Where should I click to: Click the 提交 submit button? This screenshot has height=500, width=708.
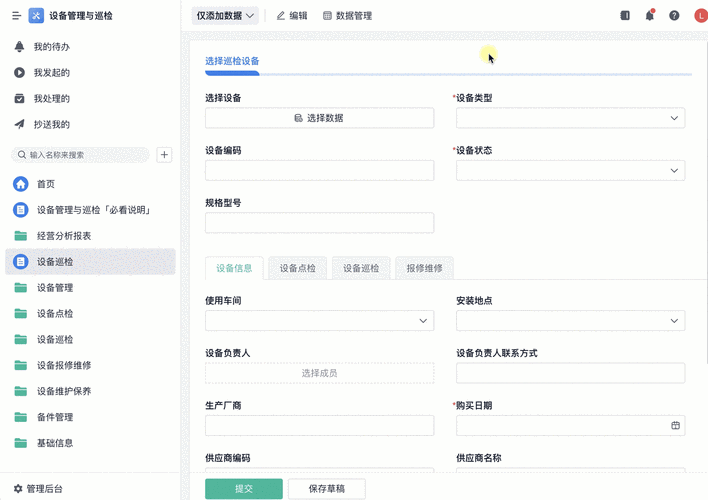tap(244, 489)
